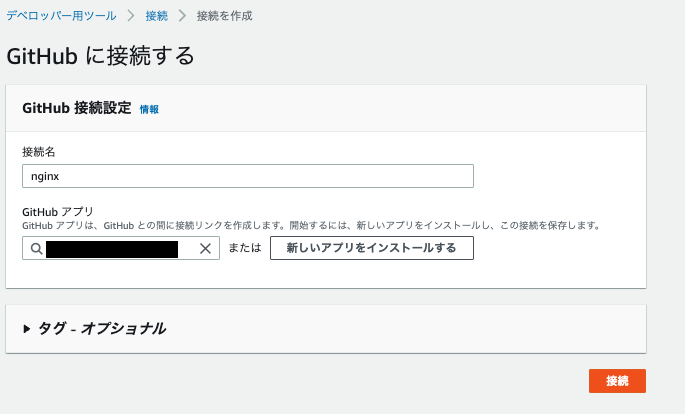Click inside the GitHub アプリ search field
Image resolution: width=685 pixels, height=414 pixels.
pyautogui.click(x=121, y=248)
